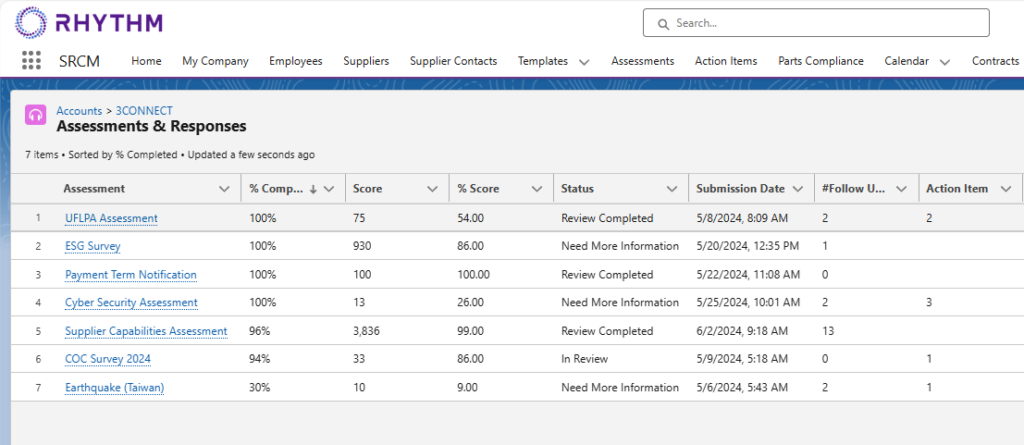This screenshot has height=445, width=1024.
Task: Open the Submission Date column dropdown
Action: [797, 189]
